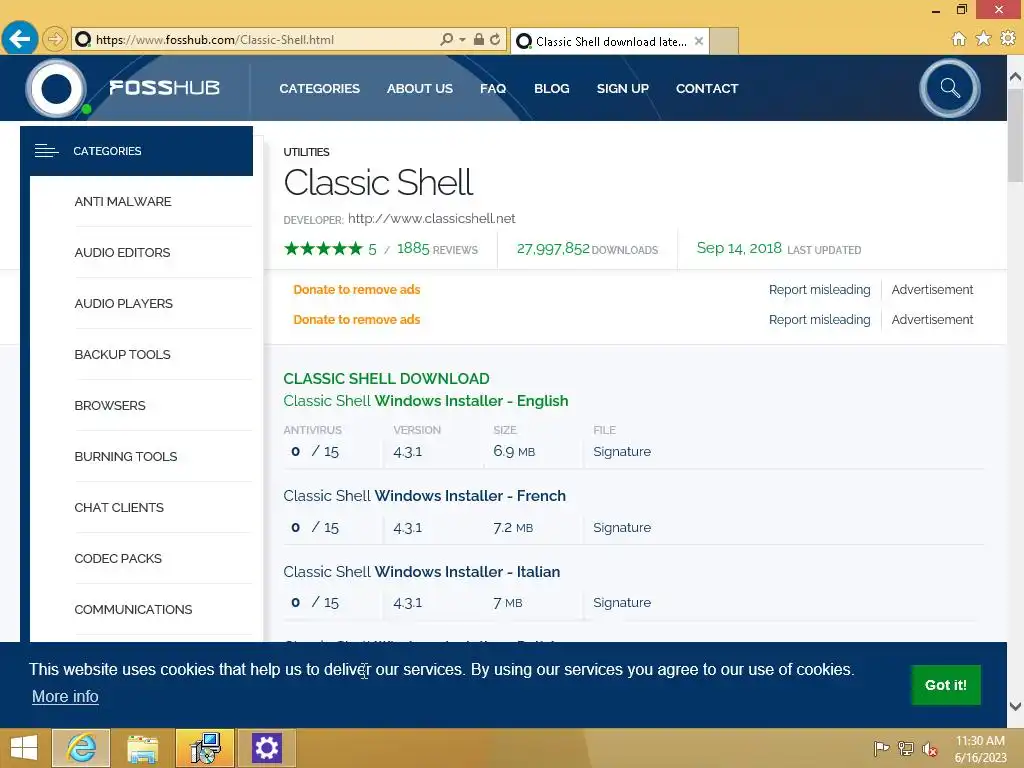Open FAQ in top navigation
The height and width of the screenshot is (768, 1024).
(493, 88)
